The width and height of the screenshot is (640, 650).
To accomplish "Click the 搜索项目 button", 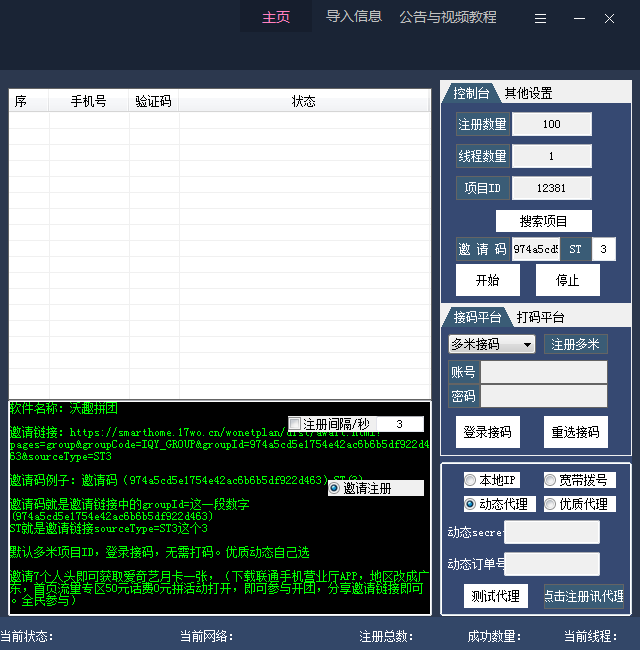I will 543,220.
